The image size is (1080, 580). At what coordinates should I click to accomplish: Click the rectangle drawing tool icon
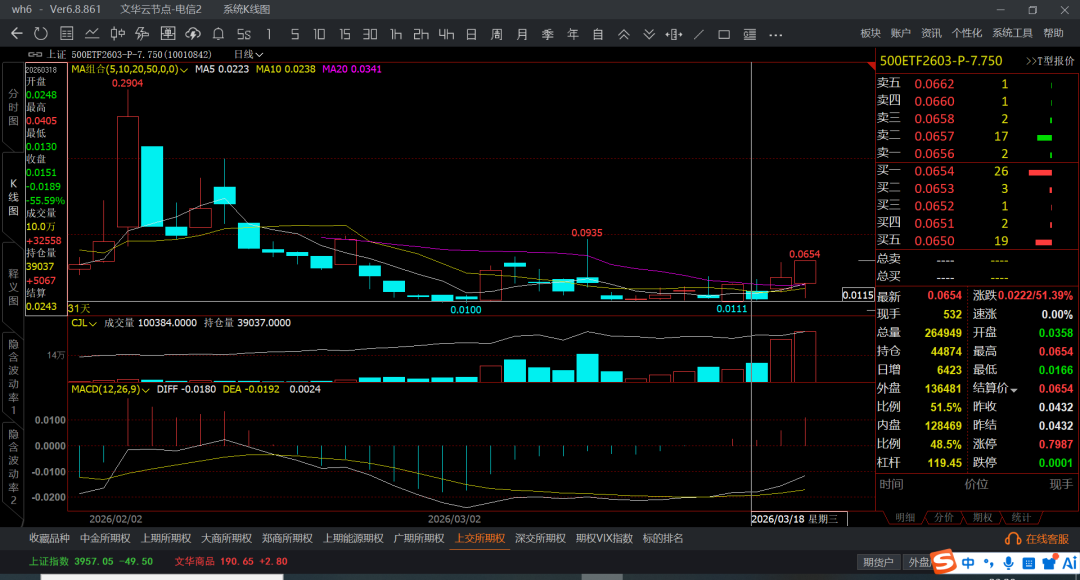(x=724, y=34)
